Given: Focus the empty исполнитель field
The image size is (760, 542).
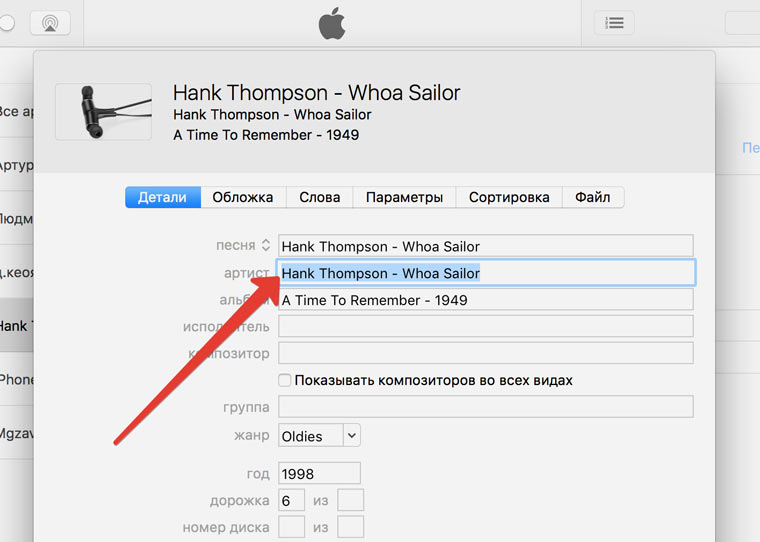Looking at the screenshot, I should click(x=486, y=326).
